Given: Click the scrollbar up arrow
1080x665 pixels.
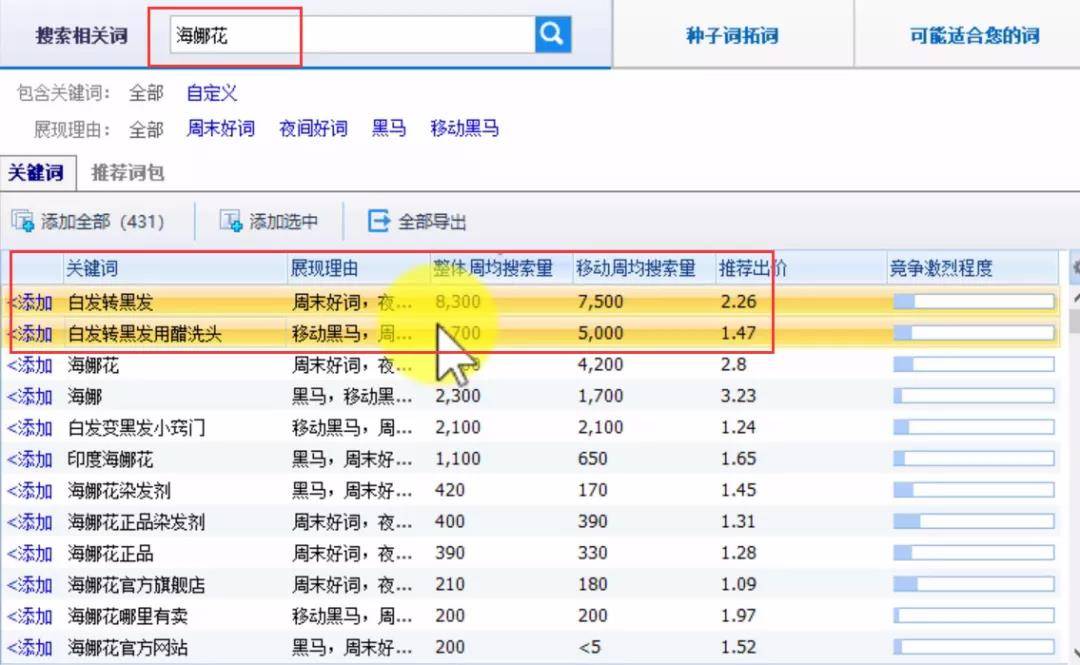Looking at the screenshot, I should pyautogui.click(x=1074, y=297).
